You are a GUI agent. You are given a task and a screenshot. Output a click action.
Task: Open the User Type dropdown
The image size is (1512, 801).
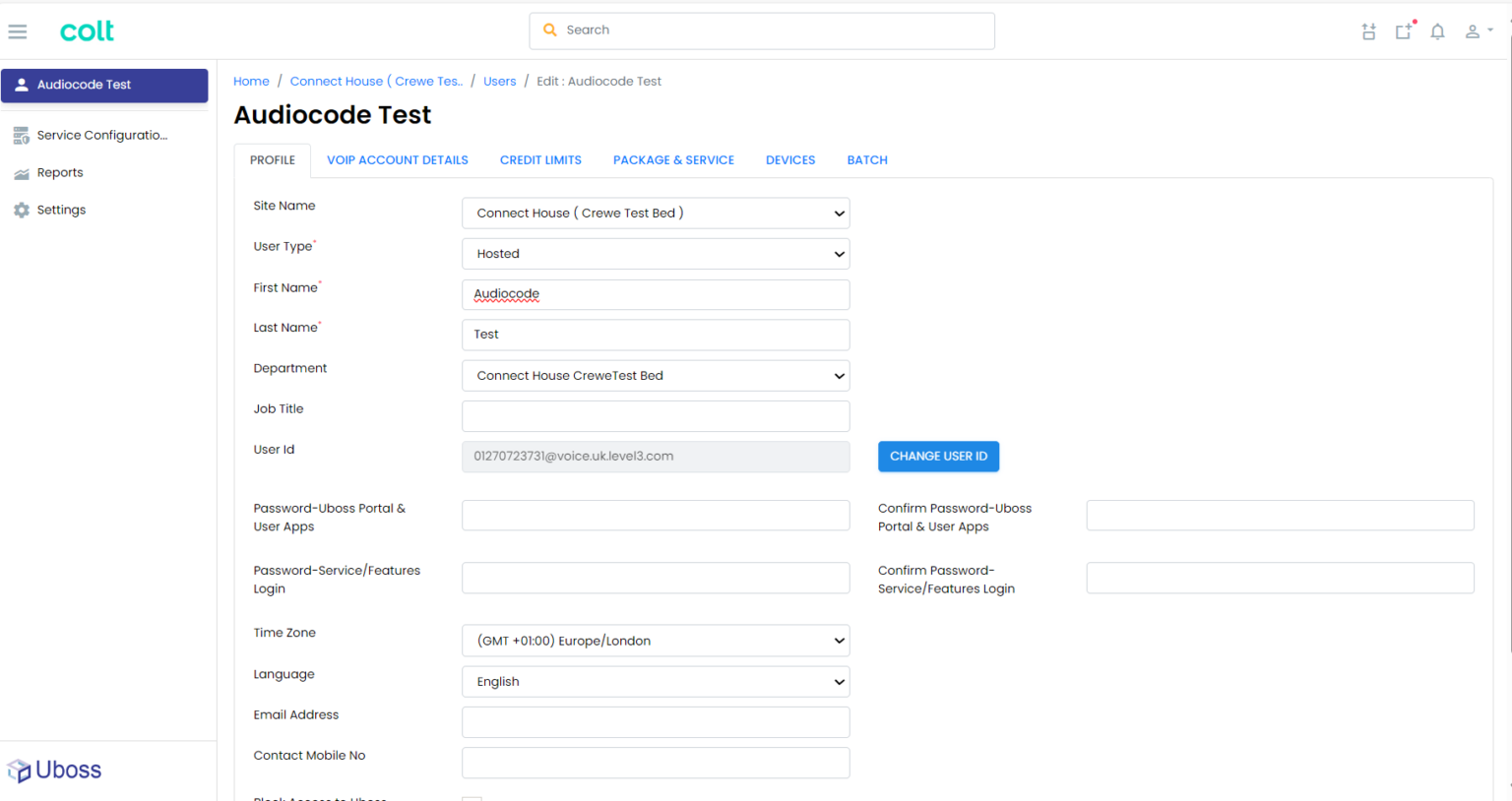(656, 254)
